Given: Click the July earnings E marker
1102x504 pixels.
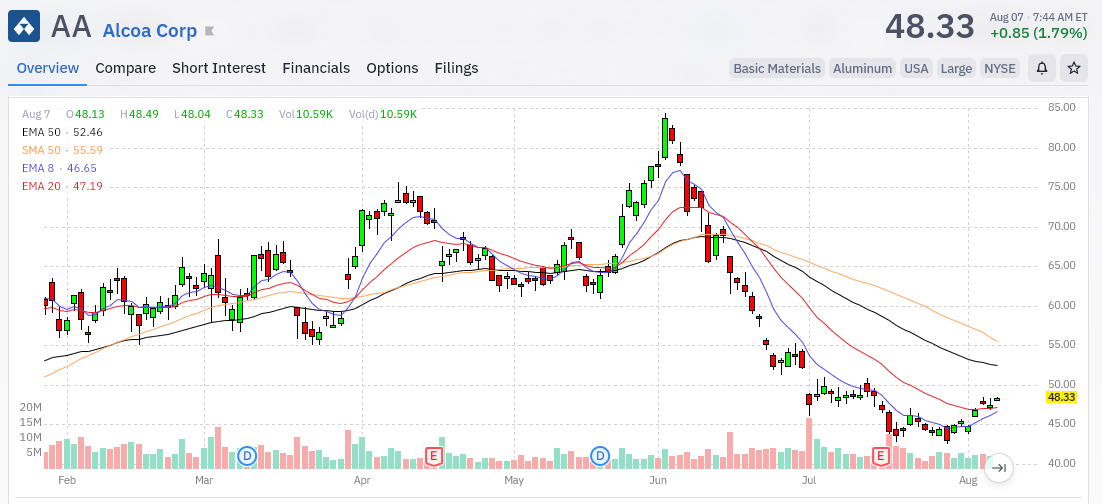Looking at the screenshot, I should tap(881, 457).
